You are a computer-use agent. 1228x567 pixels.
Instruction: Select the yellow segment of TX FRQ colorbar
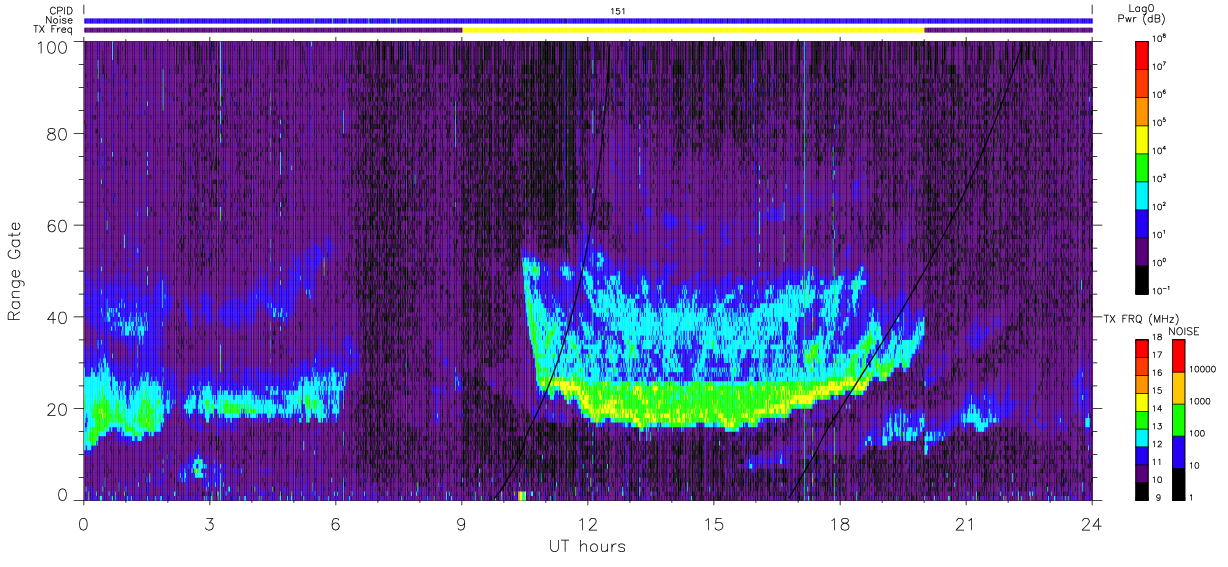(1143, 402)
